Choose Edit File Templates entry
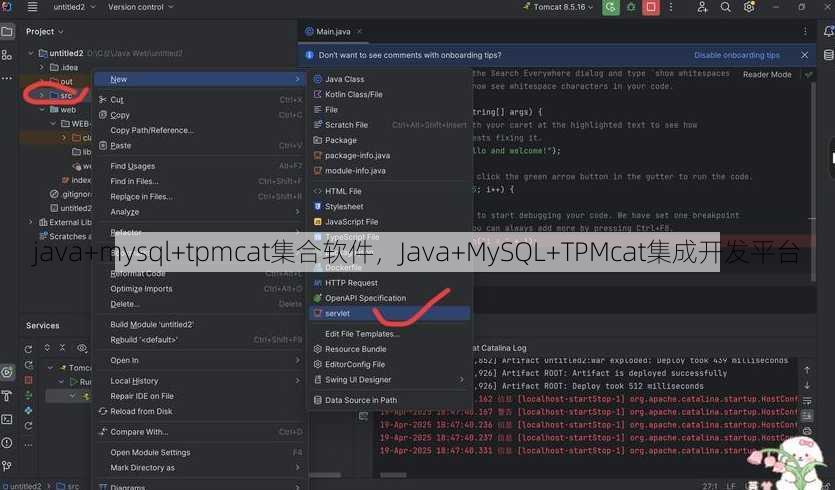 coord(389,334)
